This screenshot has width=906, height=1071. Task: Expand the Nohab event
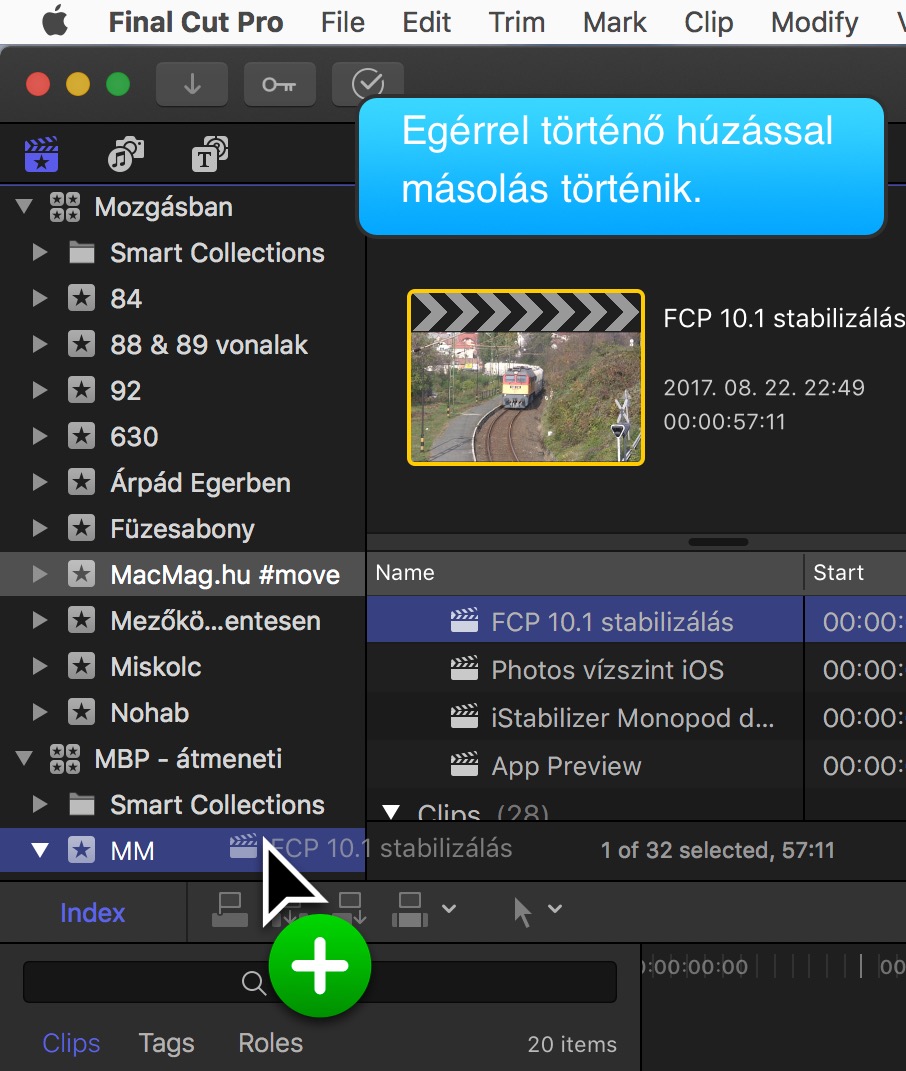(x=40, y=712)
